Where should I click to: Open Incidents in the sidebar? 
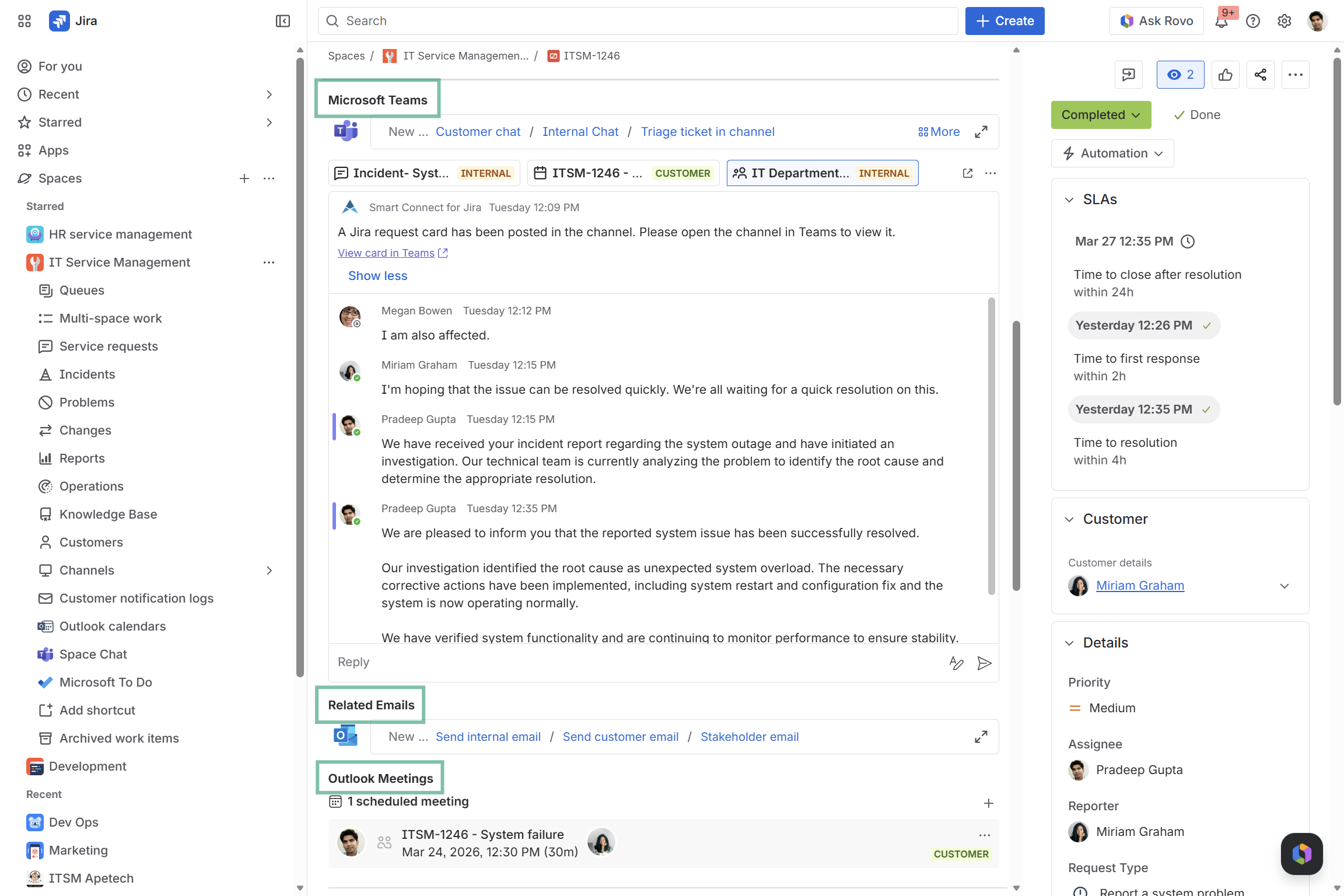coord(87,374)
